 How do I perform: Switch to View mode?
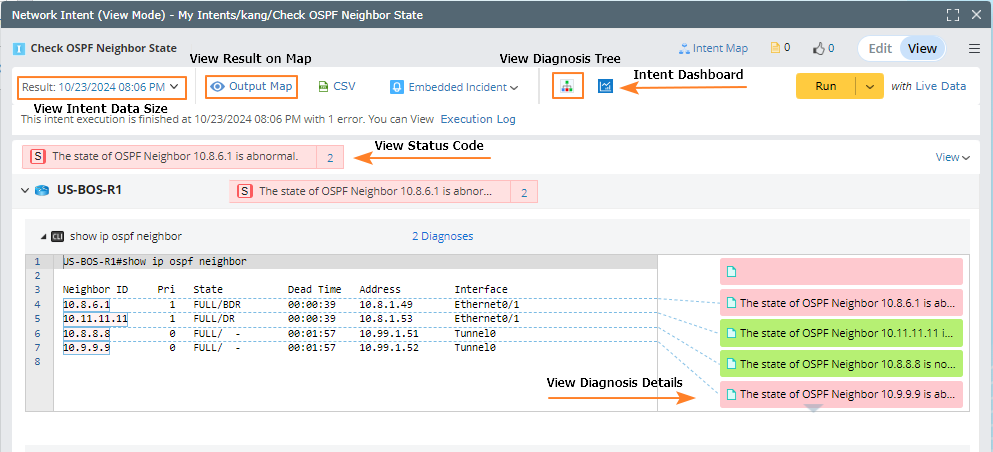pos(922,48)
